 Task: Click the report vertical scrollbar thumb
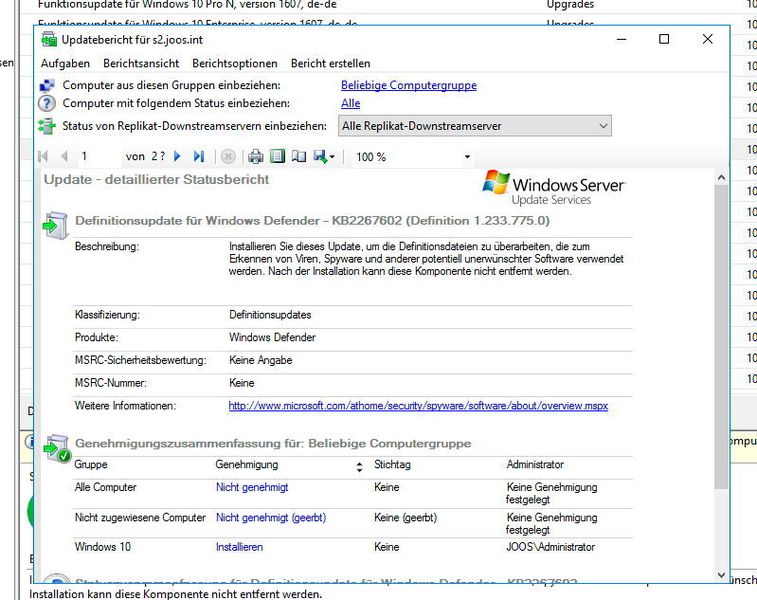click(721, 336)
